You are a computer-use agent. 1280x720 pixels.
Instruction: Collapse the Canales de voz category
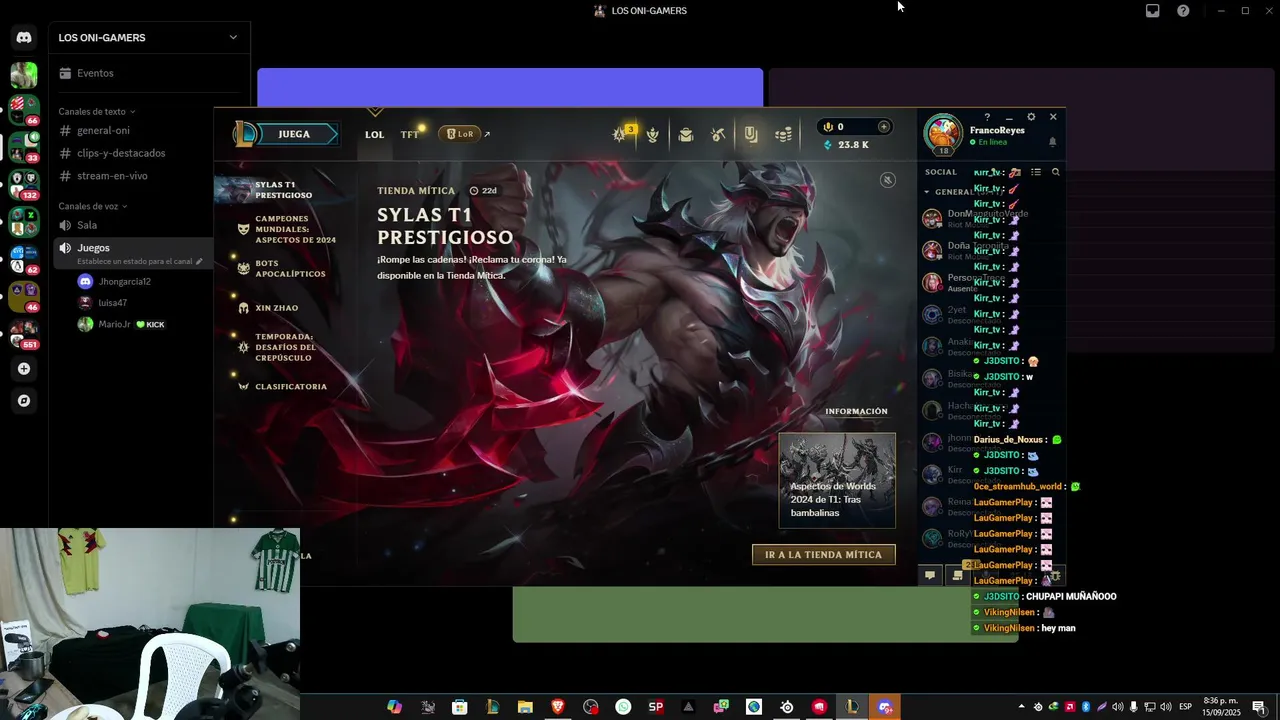(x=93, y=206)
